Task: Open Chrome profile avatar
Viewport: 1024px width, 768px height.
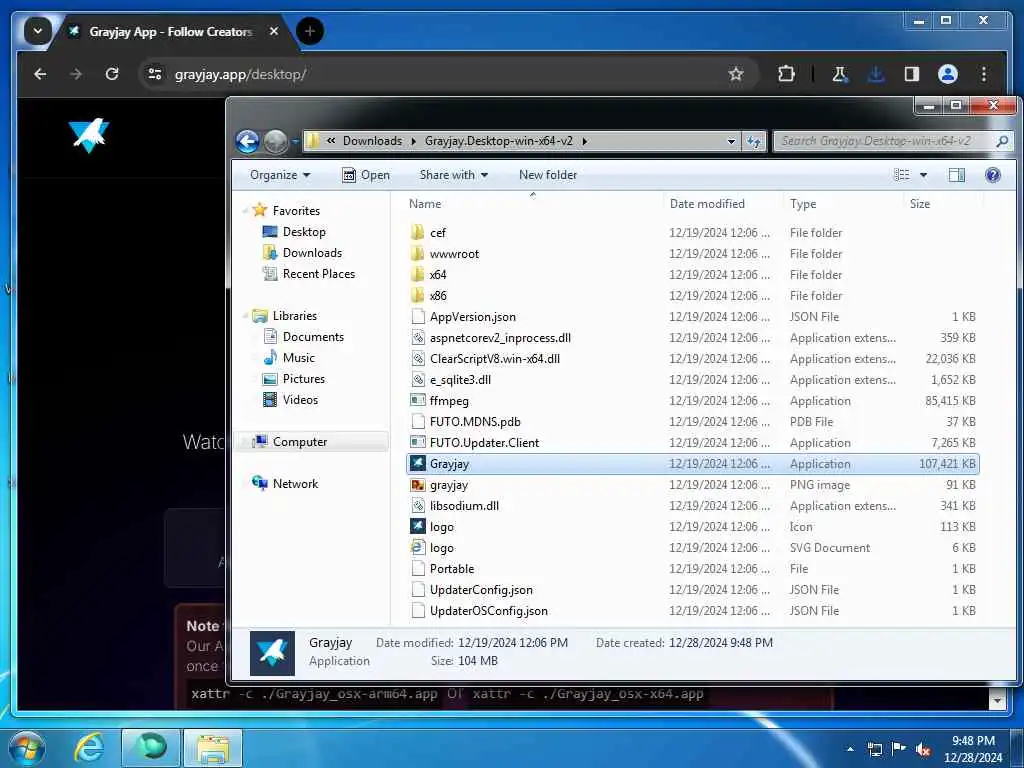Action: pos(948,74)
